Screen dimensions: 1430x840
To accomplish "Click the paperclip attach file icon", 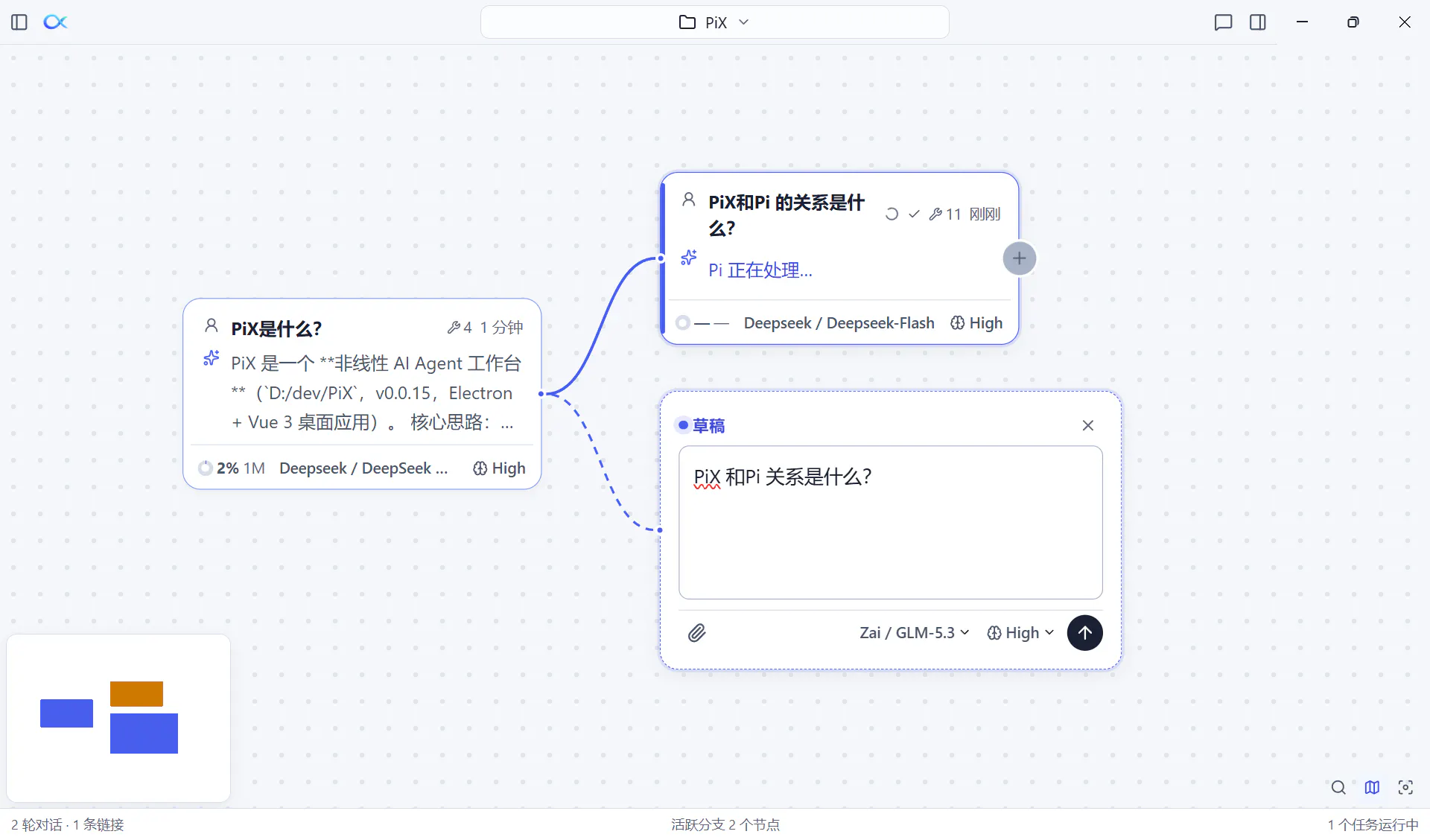I will click(696, 633).
